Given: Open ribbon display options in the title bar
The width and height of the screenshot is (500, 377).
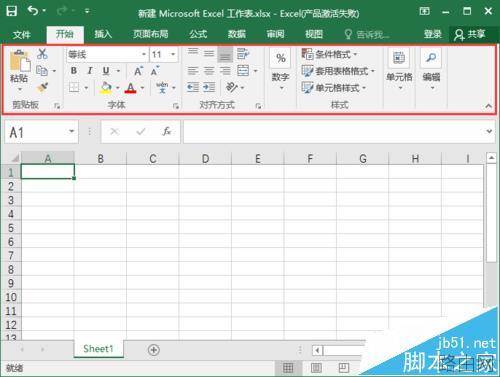Looking at the screenshot, I should pyautogui.click(x=424, y=12).
